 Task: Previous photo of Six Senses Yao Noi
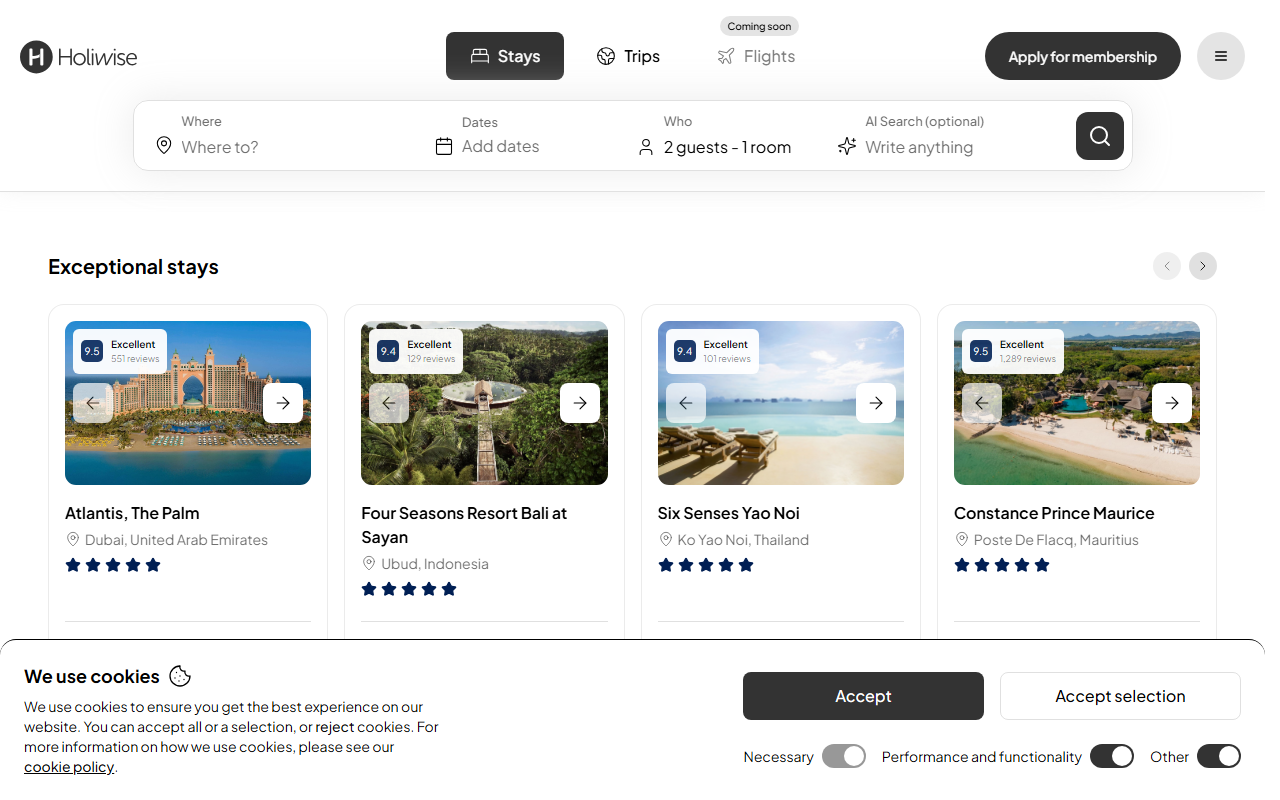tap(686, 403)
